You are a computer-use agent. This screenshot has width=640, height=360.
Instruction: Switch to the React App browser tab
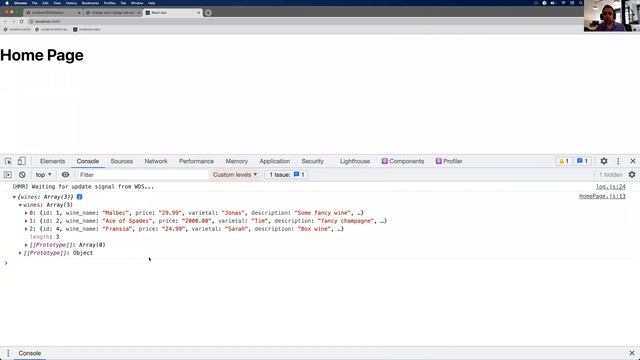pos(173,13)
